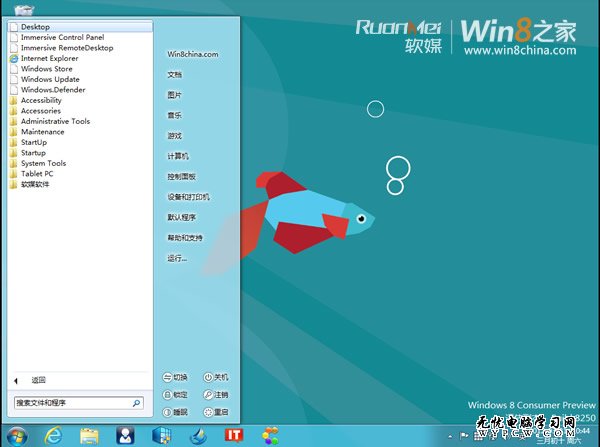
Task: Open 默认程序 Default Programs
Action: (181, 217)
